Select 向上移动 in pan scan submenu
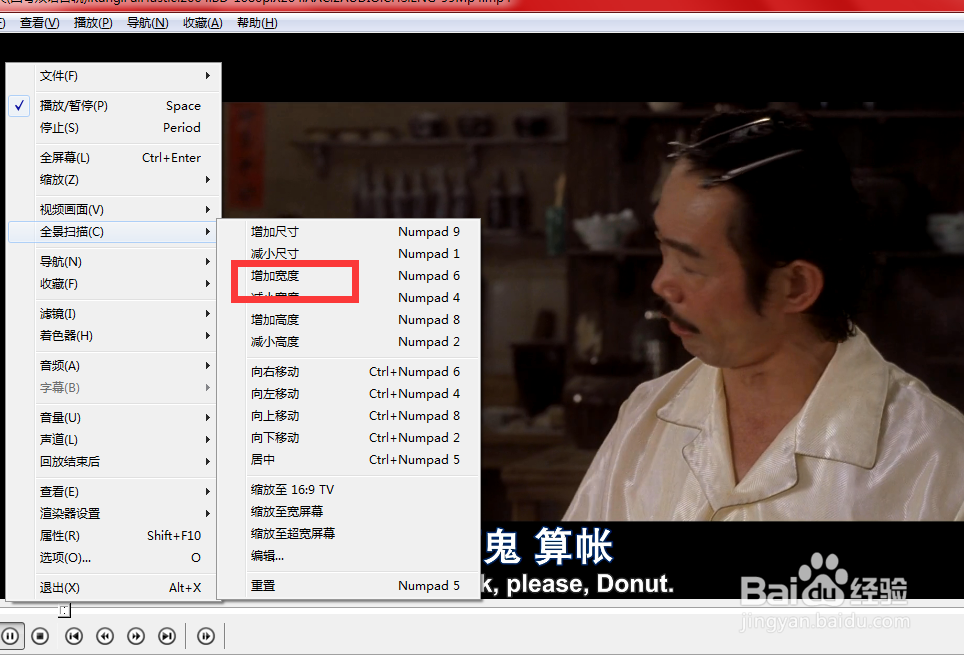 (349, 416)
